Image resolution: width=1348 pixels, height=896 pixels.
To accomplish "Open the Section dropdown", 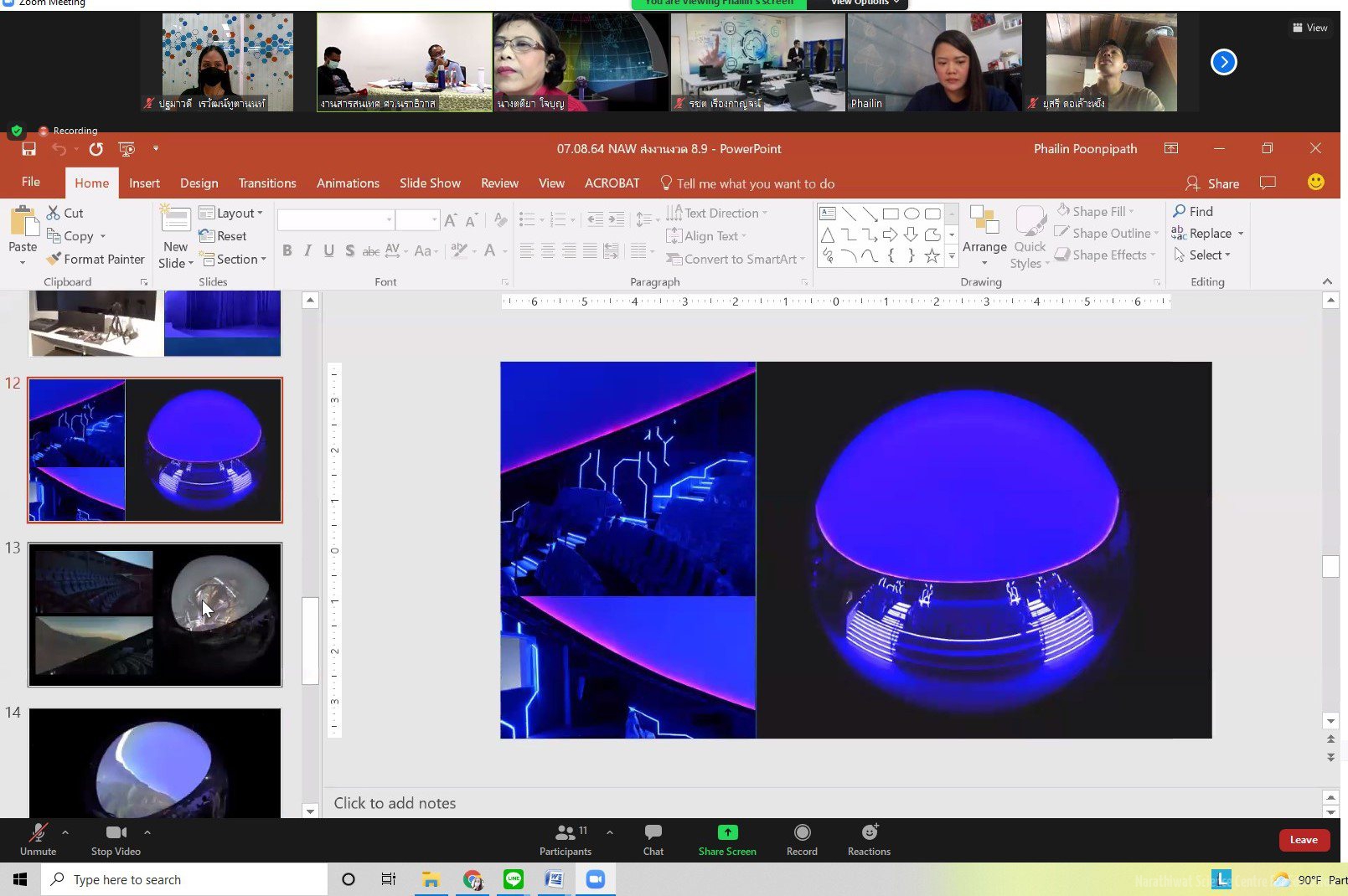I will pyautogui.click(x=233, y=260).
